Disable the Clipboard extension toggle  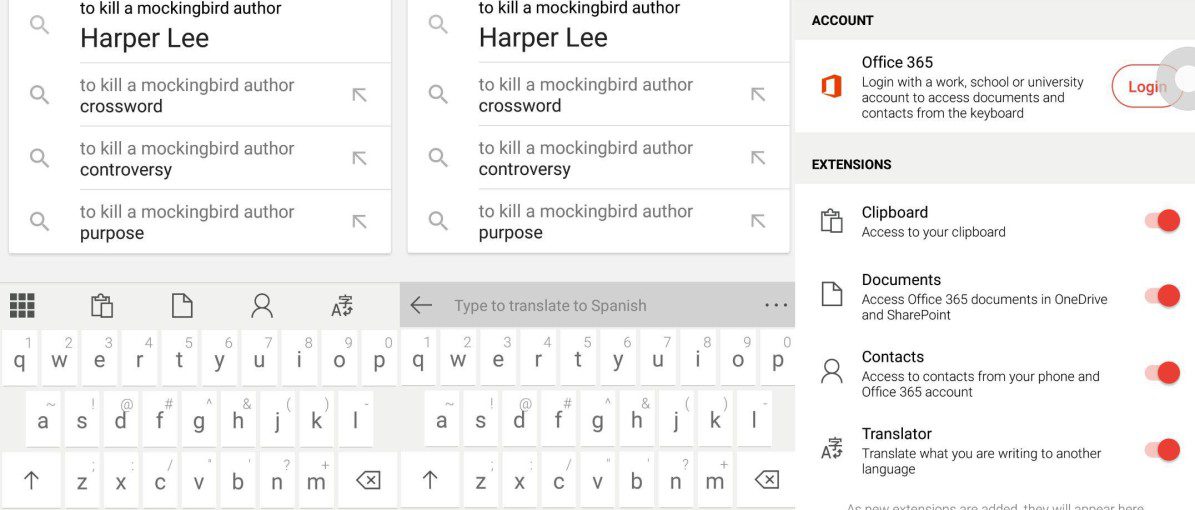pyautogui.click(x=1162, y=221)
